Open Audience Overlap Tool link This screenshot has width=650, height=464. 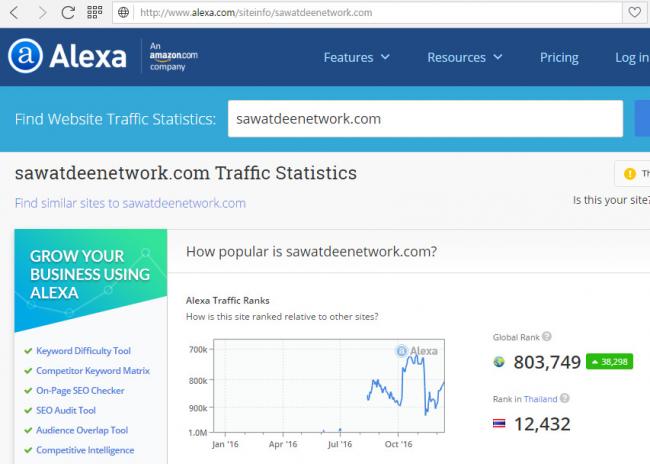tap(82, 430)
